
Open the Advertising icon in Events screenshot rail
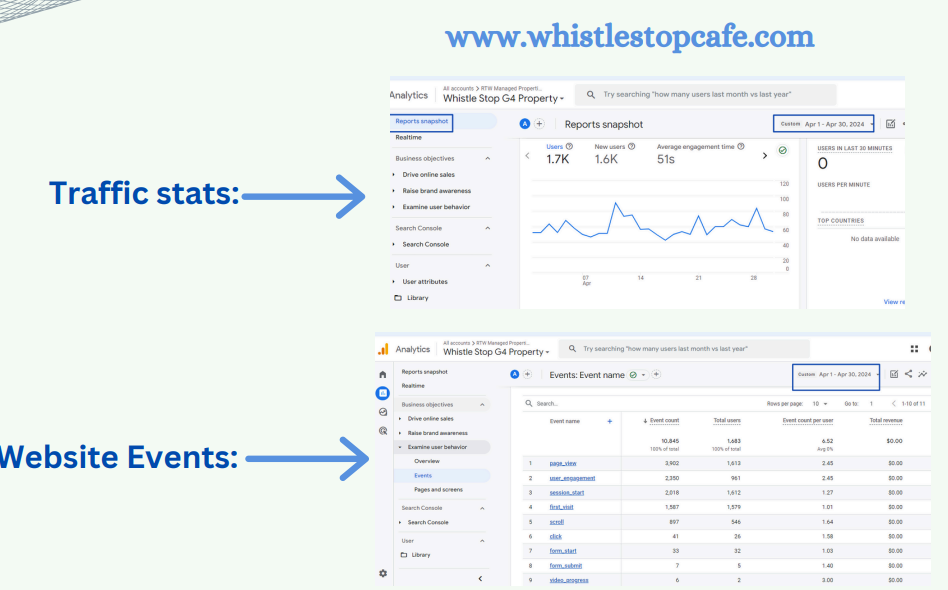[x=383, y=431]
